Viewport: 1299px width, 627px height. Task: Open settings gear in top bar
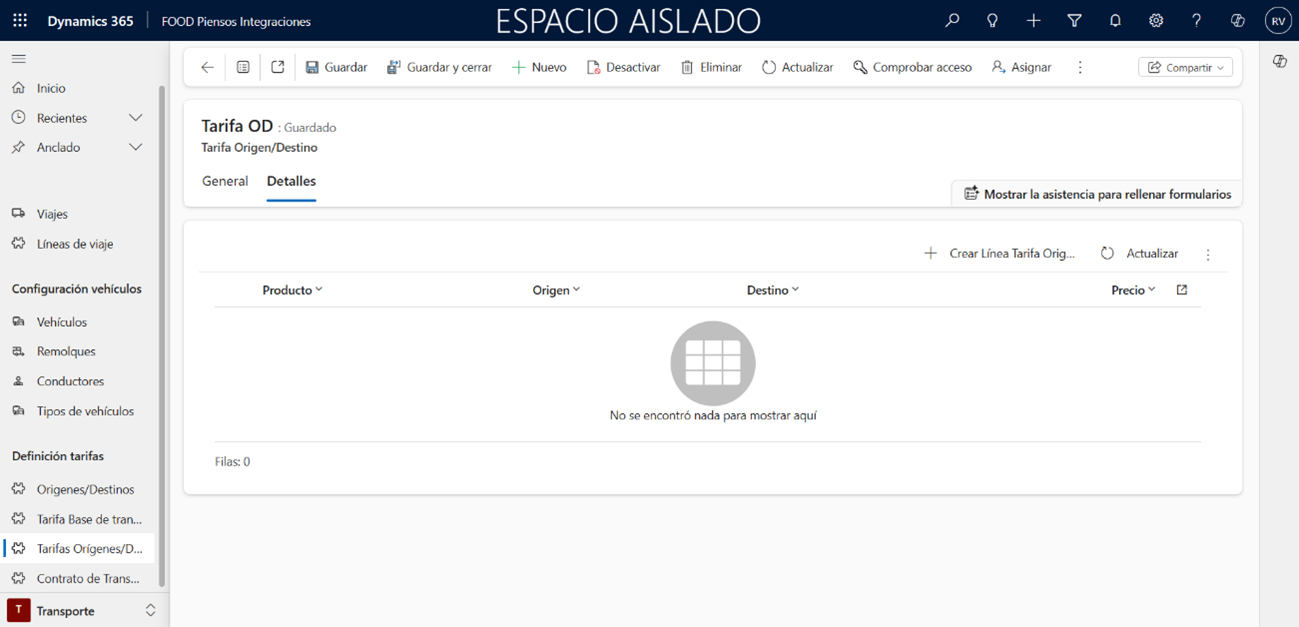coord(1156,20)
